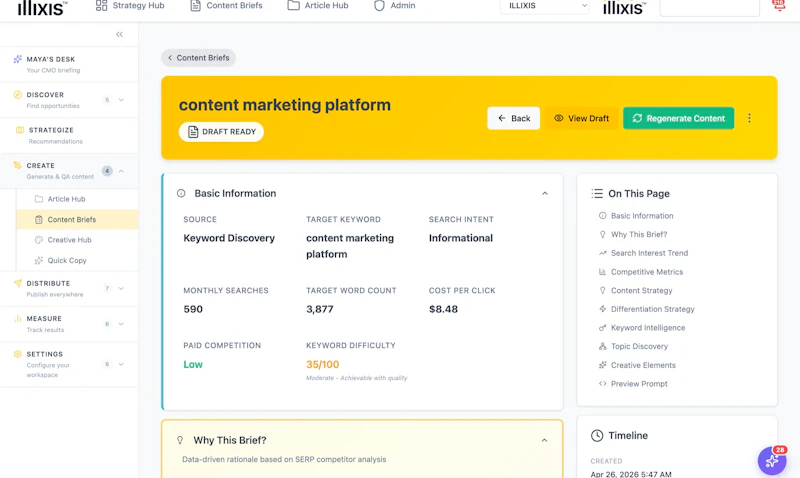Expand the Measure section chevron
This screenshot has height=478, width=800.
click(x=121, y=324)
